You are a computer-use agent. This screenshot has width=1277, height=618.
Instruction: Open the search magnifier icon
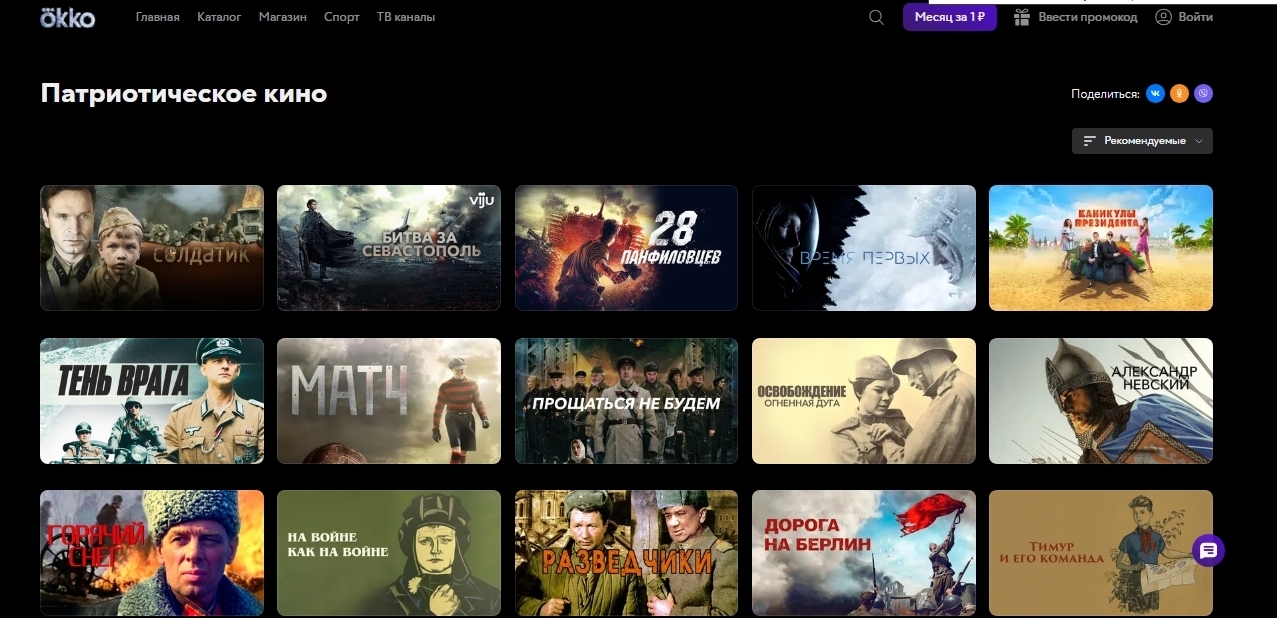tap(876, 17)
